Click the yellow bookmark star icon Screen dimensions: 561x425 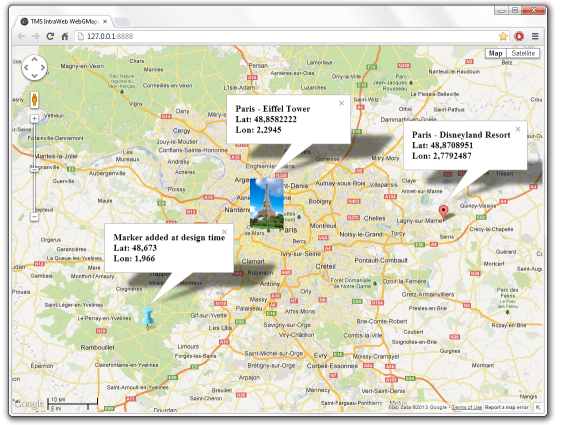click(503, 36)
